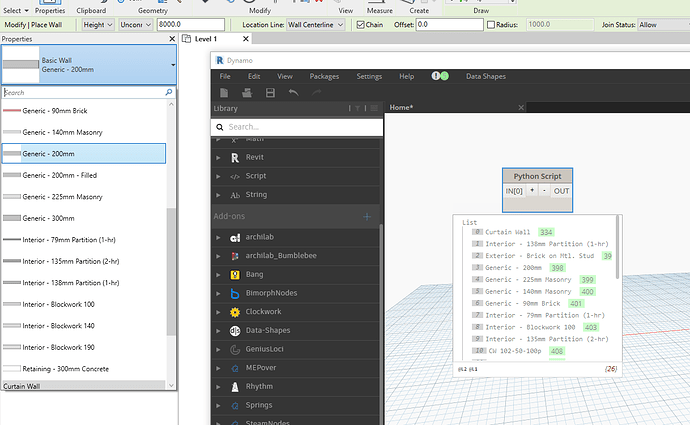The width and height of the screenshot is (690, 425).
Task: Click the Rhythm package icon
Action: tap(235, 387)
